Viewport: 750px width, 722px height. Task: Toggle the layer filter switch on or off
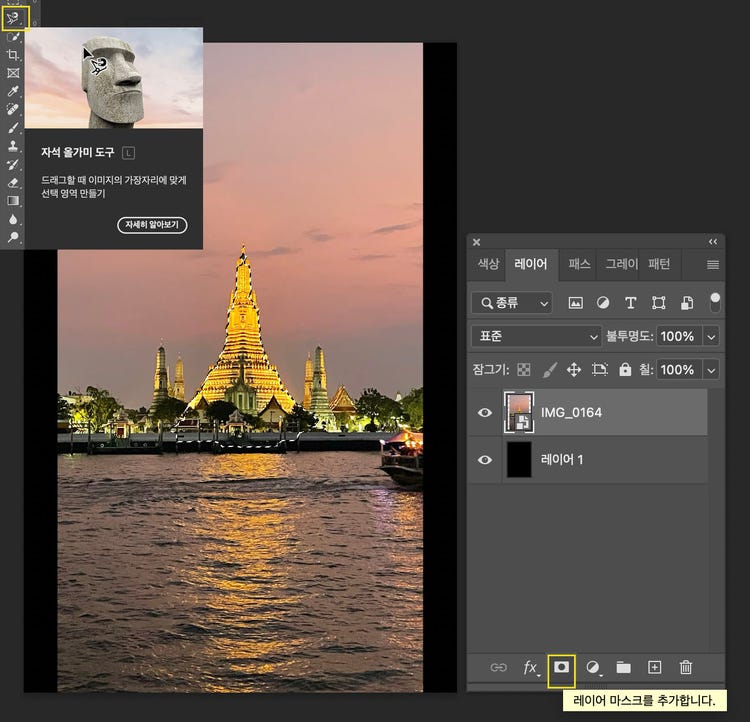click(x=715, y=300)
